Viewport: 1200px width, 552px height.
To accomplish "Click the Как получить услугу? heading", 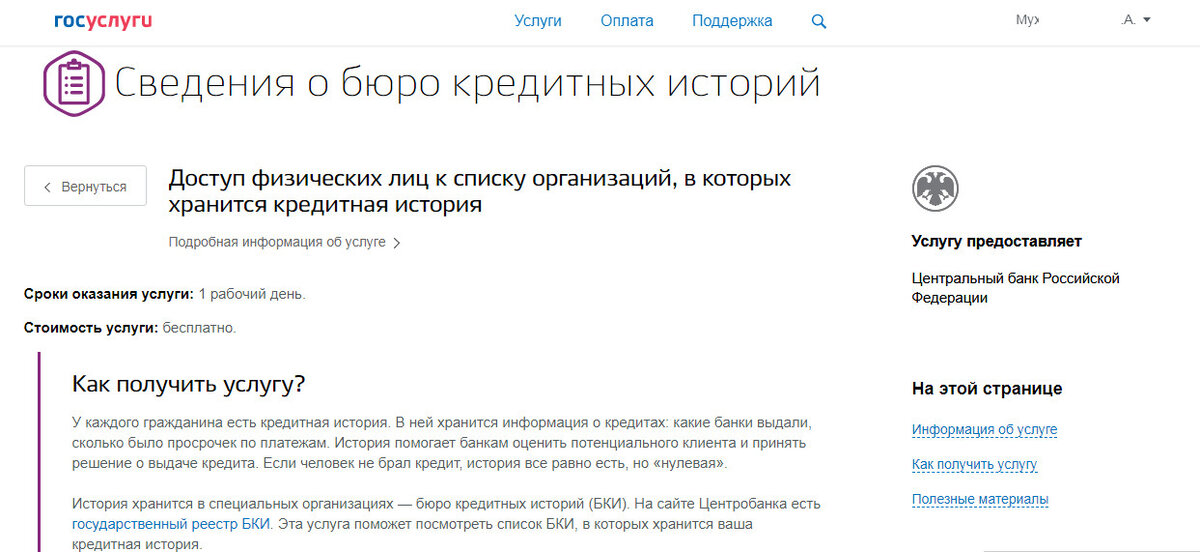I will (x=188, y=385).
